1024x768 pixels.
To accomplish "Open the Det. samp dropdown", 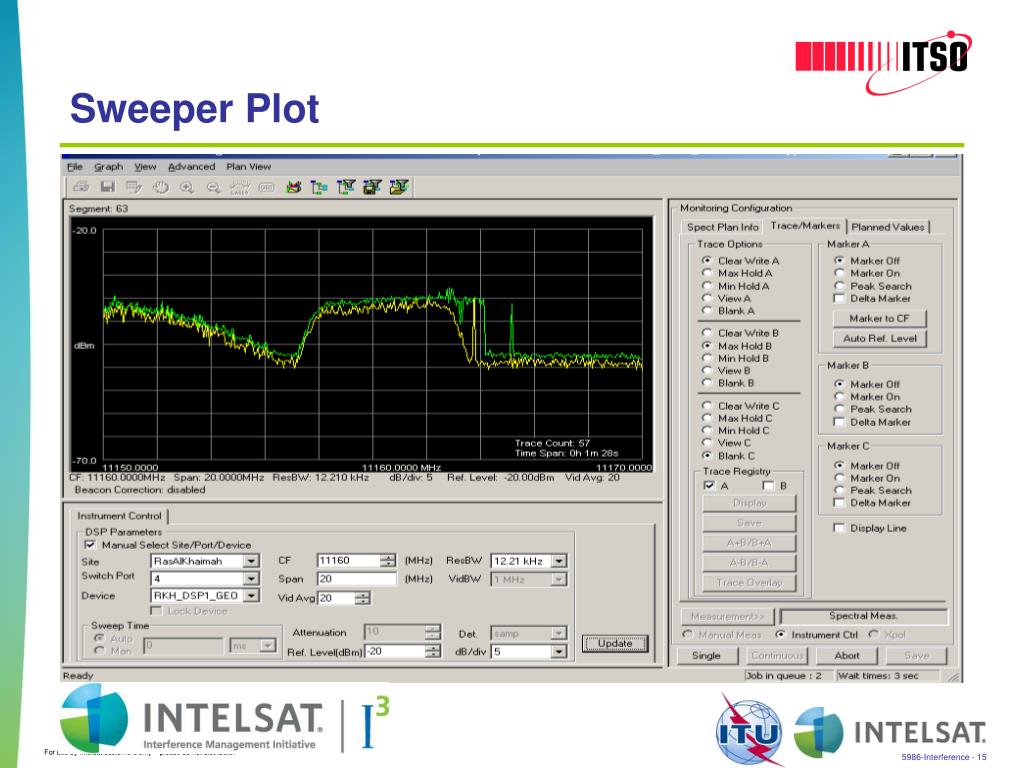I will click(x=558, y=633).
